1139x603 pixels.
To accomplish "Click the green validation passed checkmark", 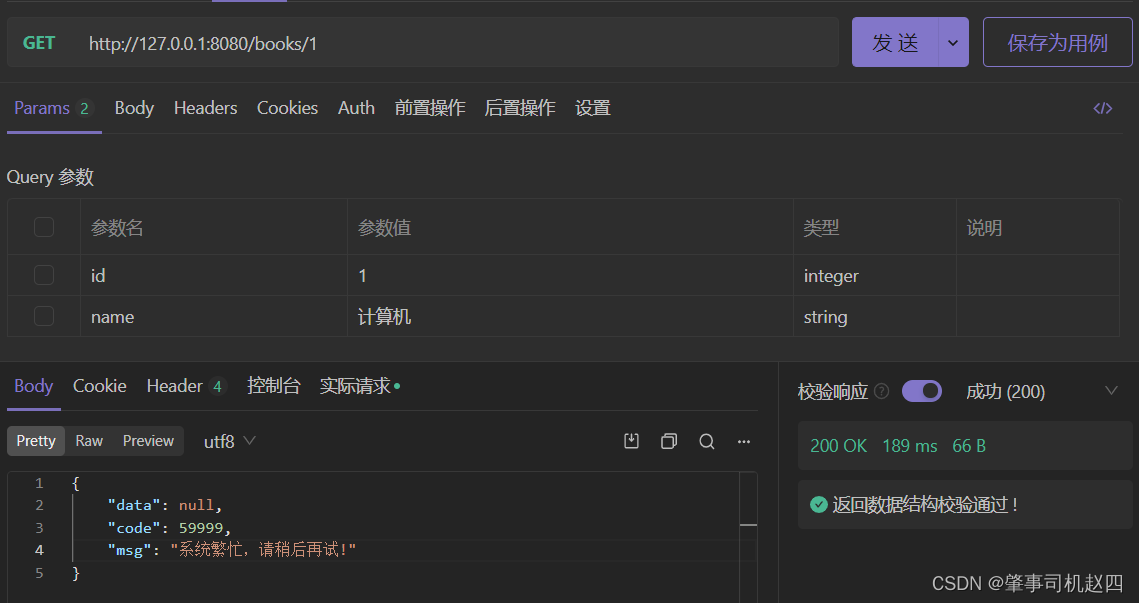I will (818, 505).
